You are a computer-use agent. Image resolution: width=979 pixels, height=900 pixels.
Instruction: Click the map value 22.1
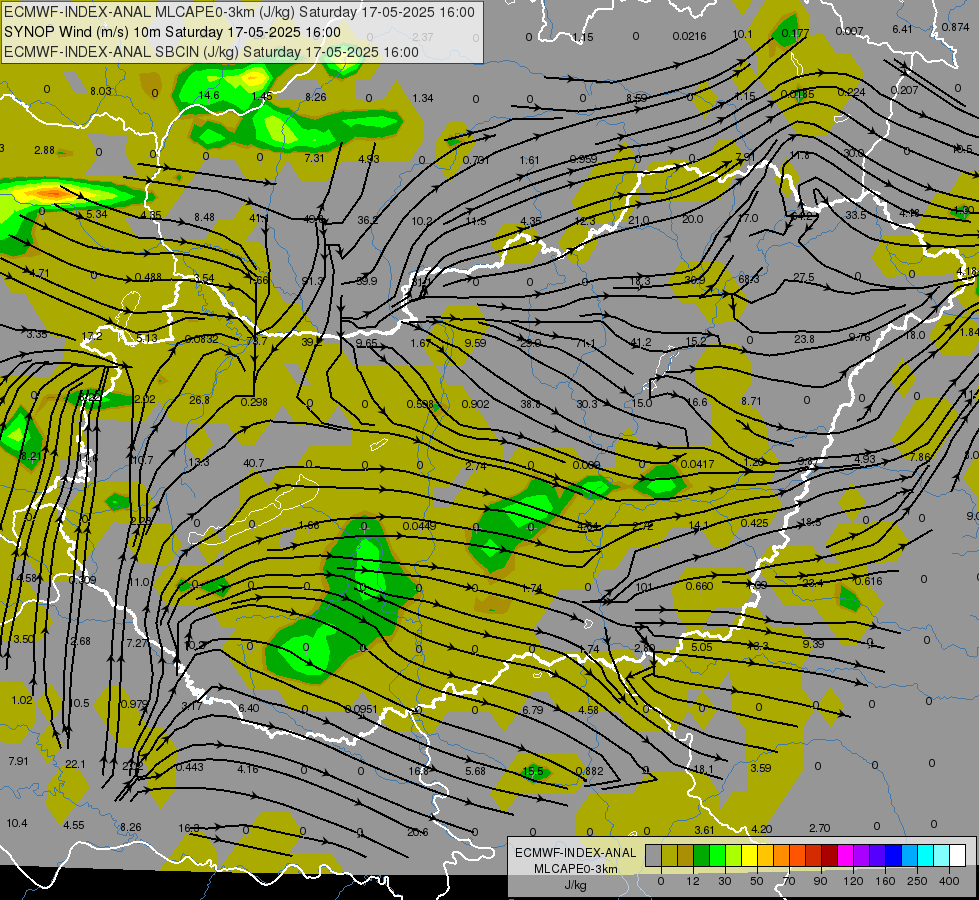click(x=75, y=764)
